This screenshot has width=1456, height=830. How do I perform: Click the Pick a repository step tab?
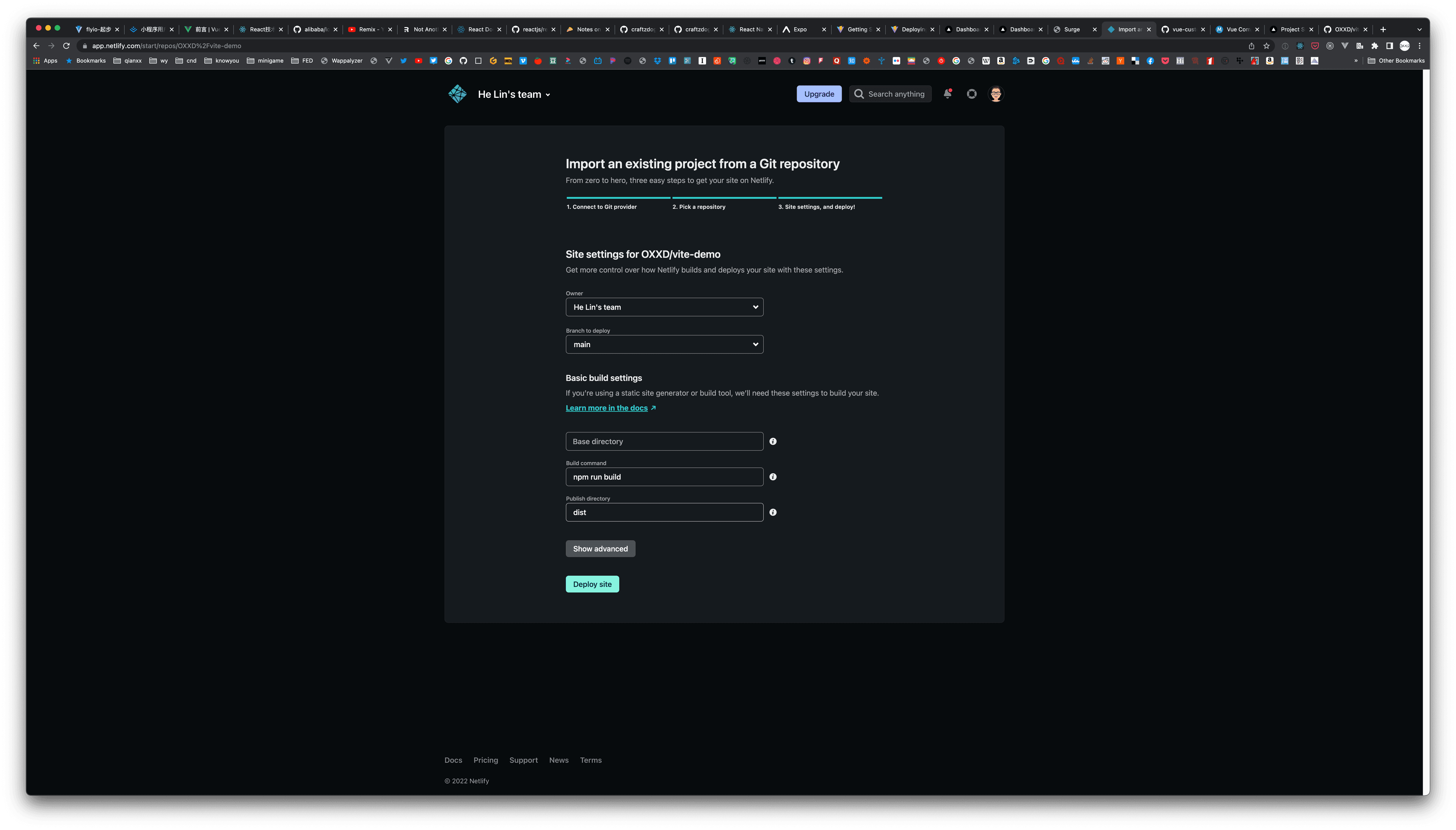(699, 206)
